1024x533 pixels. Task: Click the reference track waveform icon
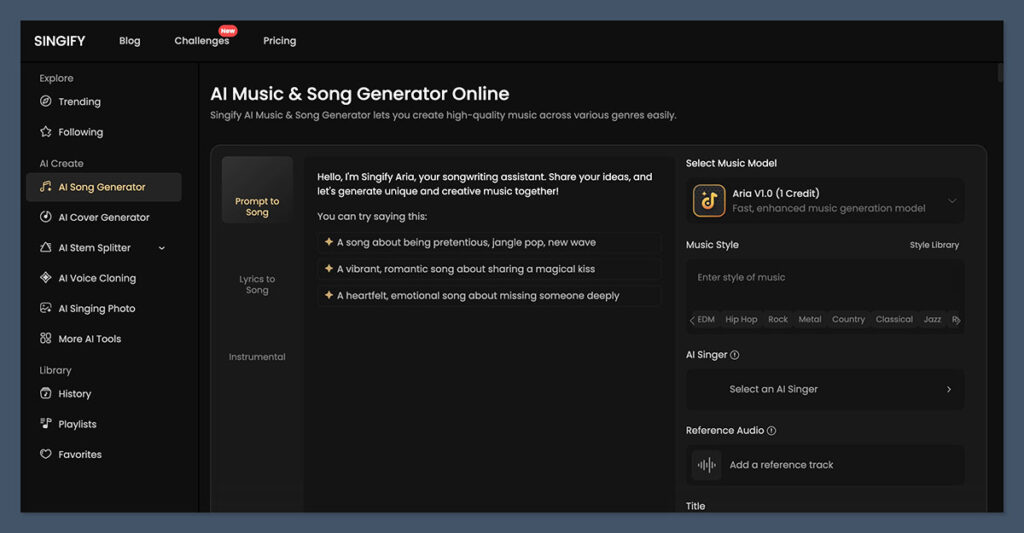tap(707, 465)
